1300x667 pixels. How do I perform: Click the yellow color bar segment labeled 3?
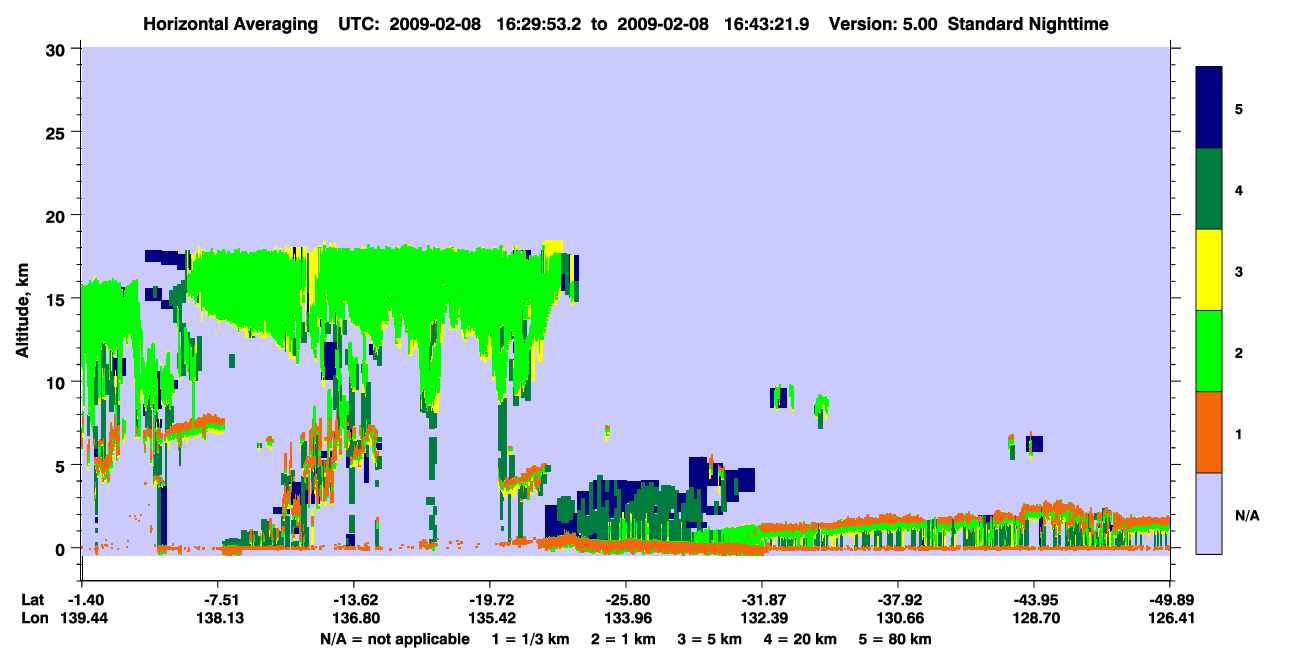click(x=1209, y=269)
